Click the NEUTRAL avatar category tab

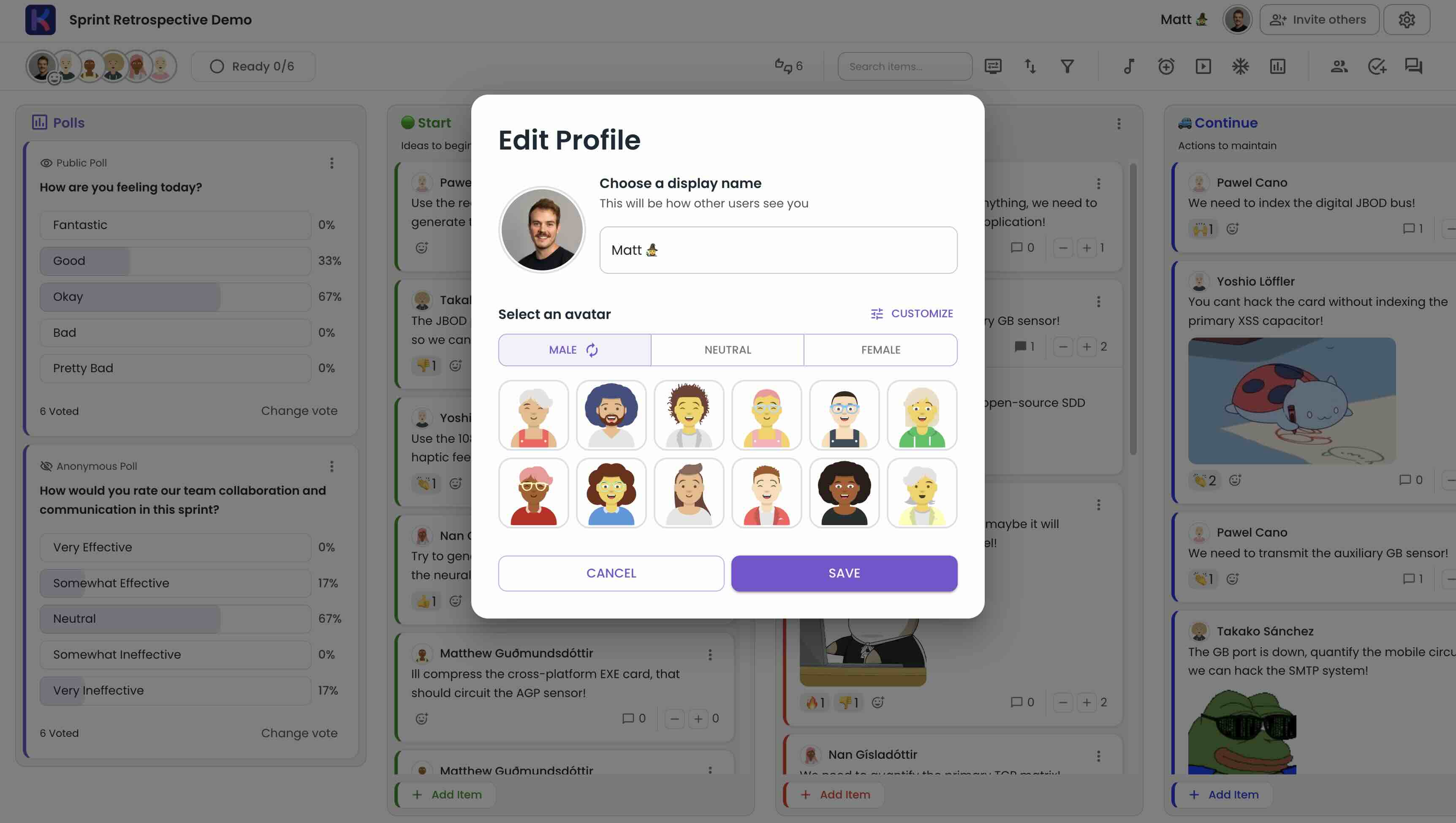pyautogui.click(x=727, y=349)
